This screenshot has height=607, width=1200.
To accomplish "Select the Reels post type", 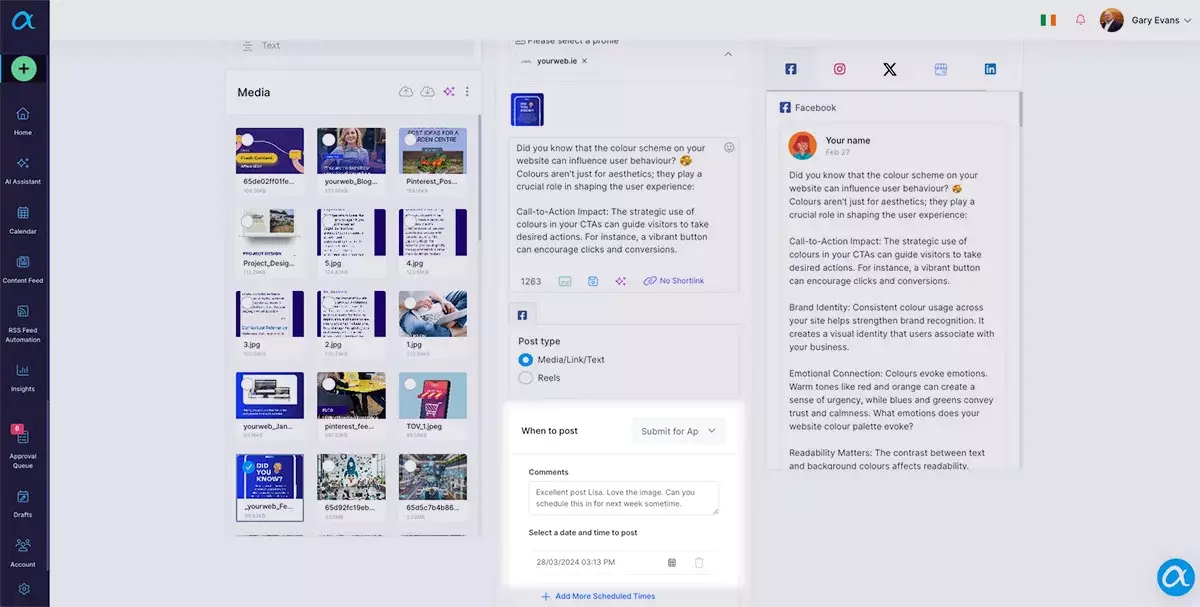I will [526, 378].
